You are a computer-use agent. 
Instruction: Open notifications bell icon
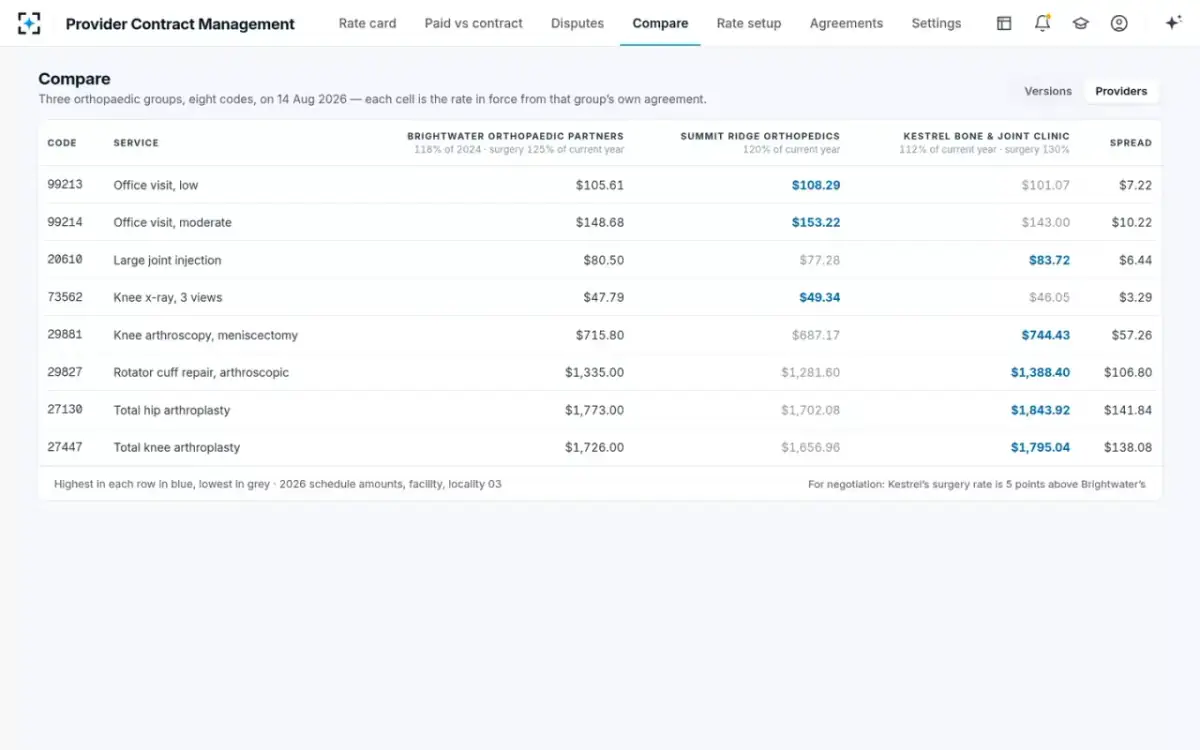point(1042,23)
